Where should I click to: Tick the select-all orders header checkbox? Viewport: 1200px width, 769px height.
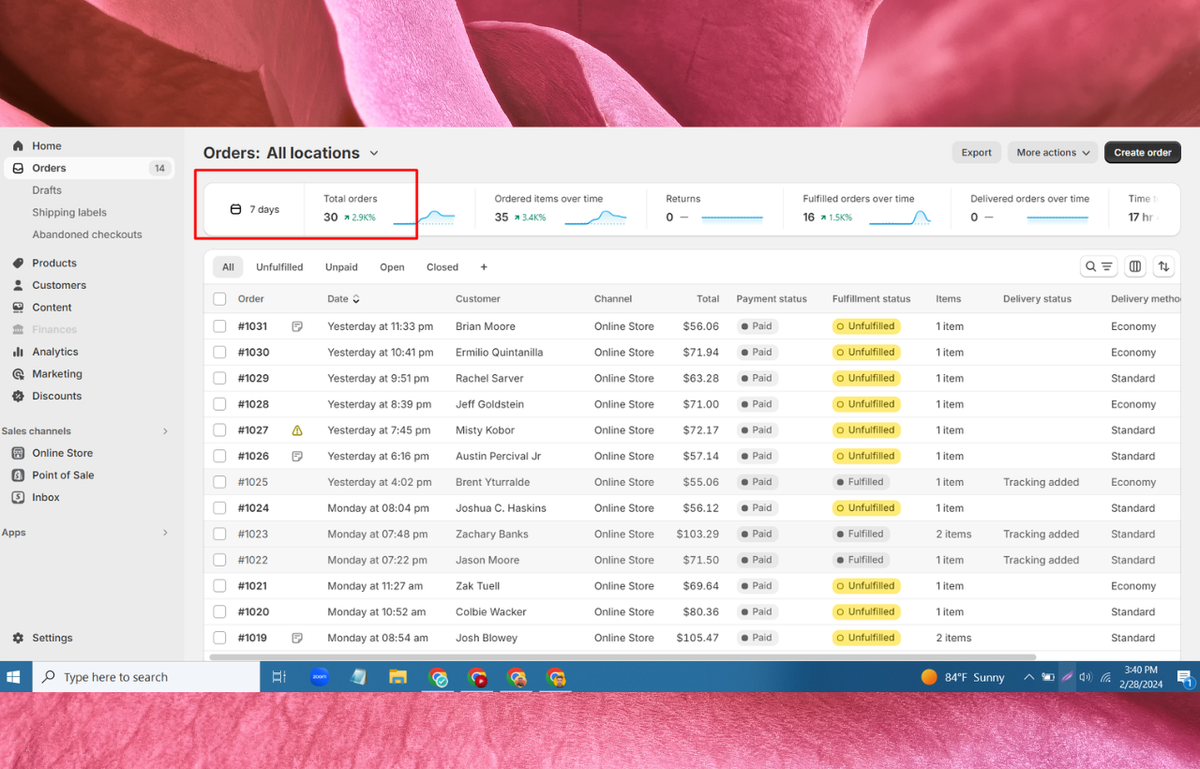(x=220, y=299)
